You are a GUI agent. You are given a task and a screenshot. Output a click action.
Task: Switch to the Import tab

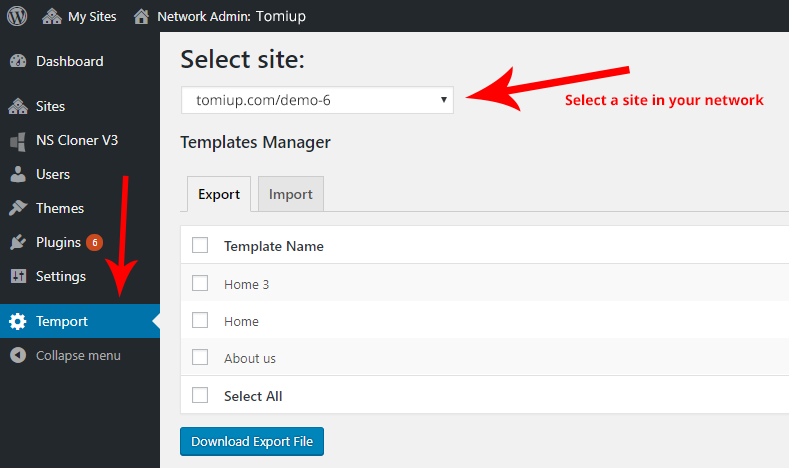point(291,194)
